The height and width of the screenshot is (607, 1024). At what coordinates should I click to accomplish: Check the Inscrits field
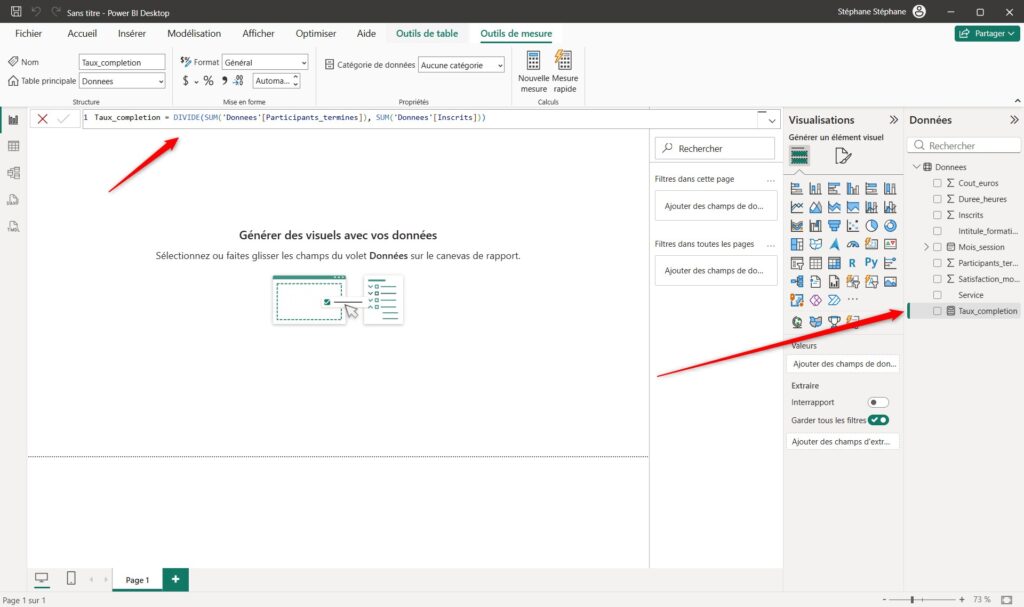tap(937, 215)
